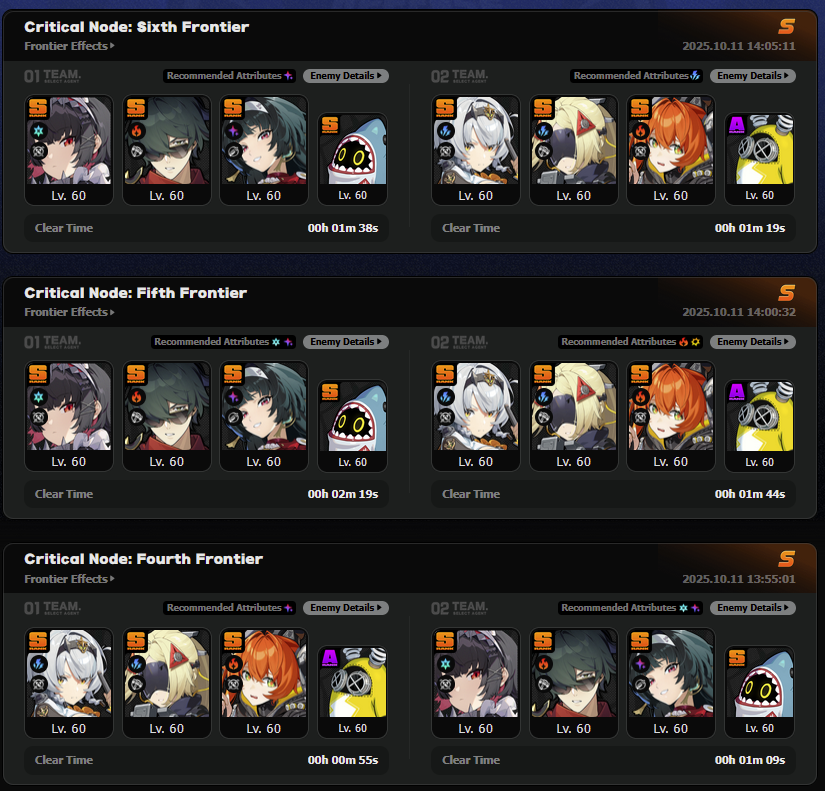Expand Frontier Effects under Fourth Frontier
Viewport: 825px width, 791px height.
69,579
